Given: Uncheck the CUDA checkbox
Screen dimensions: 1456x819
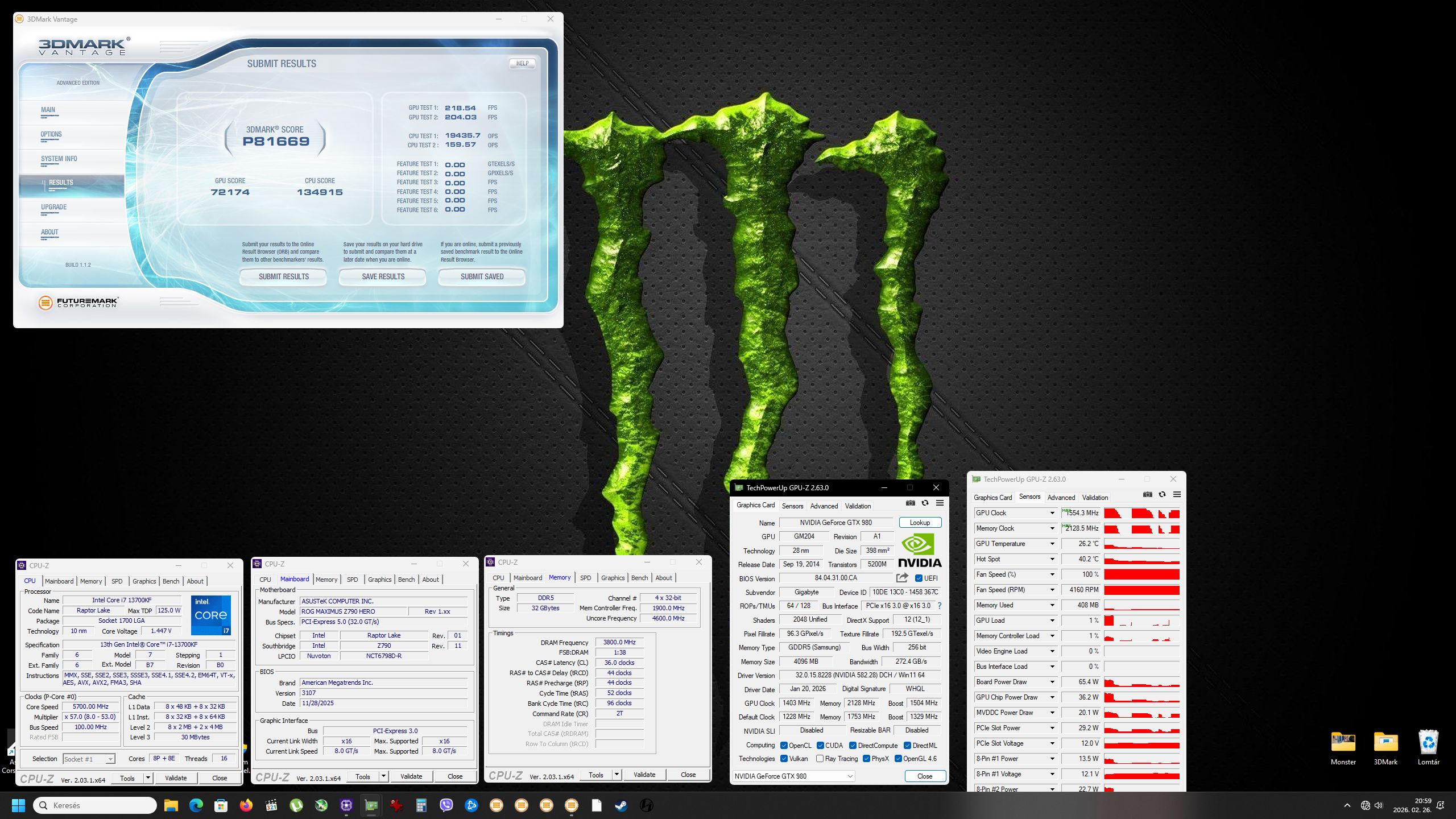Looking at the screenshot, I should click(820, 746).
